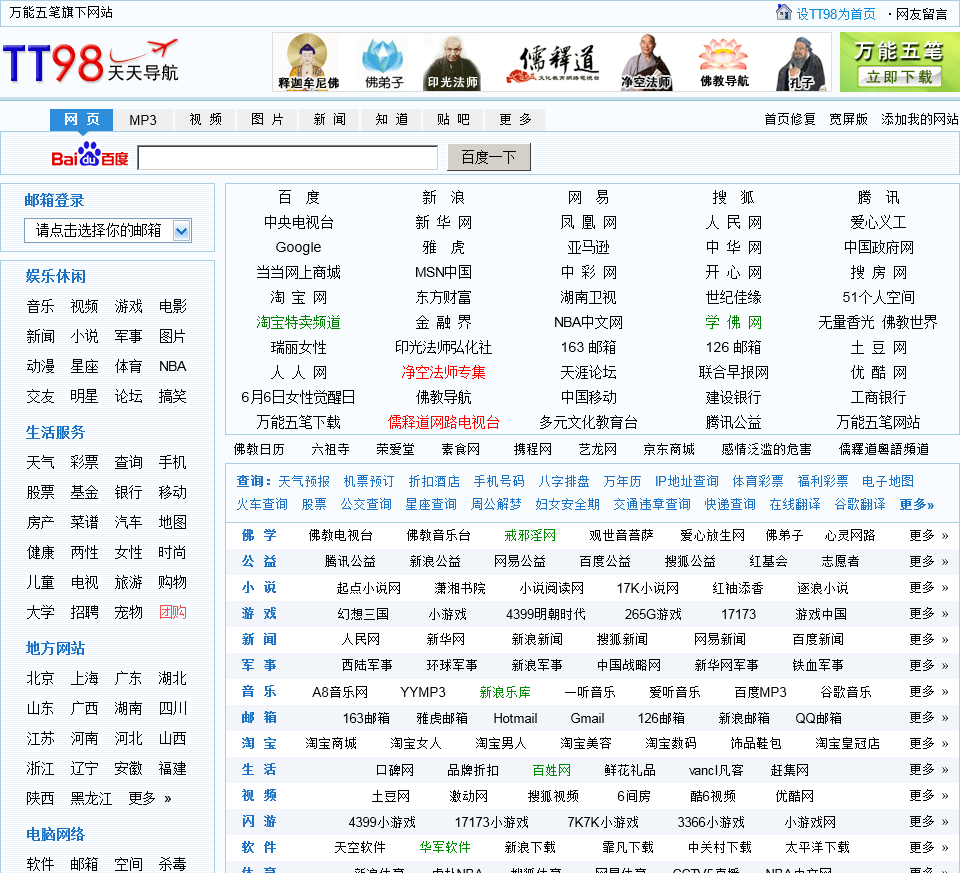Open the 音乐 link under 娱乐休闲
Screen dimensions: 960x873
coord(40,306)
